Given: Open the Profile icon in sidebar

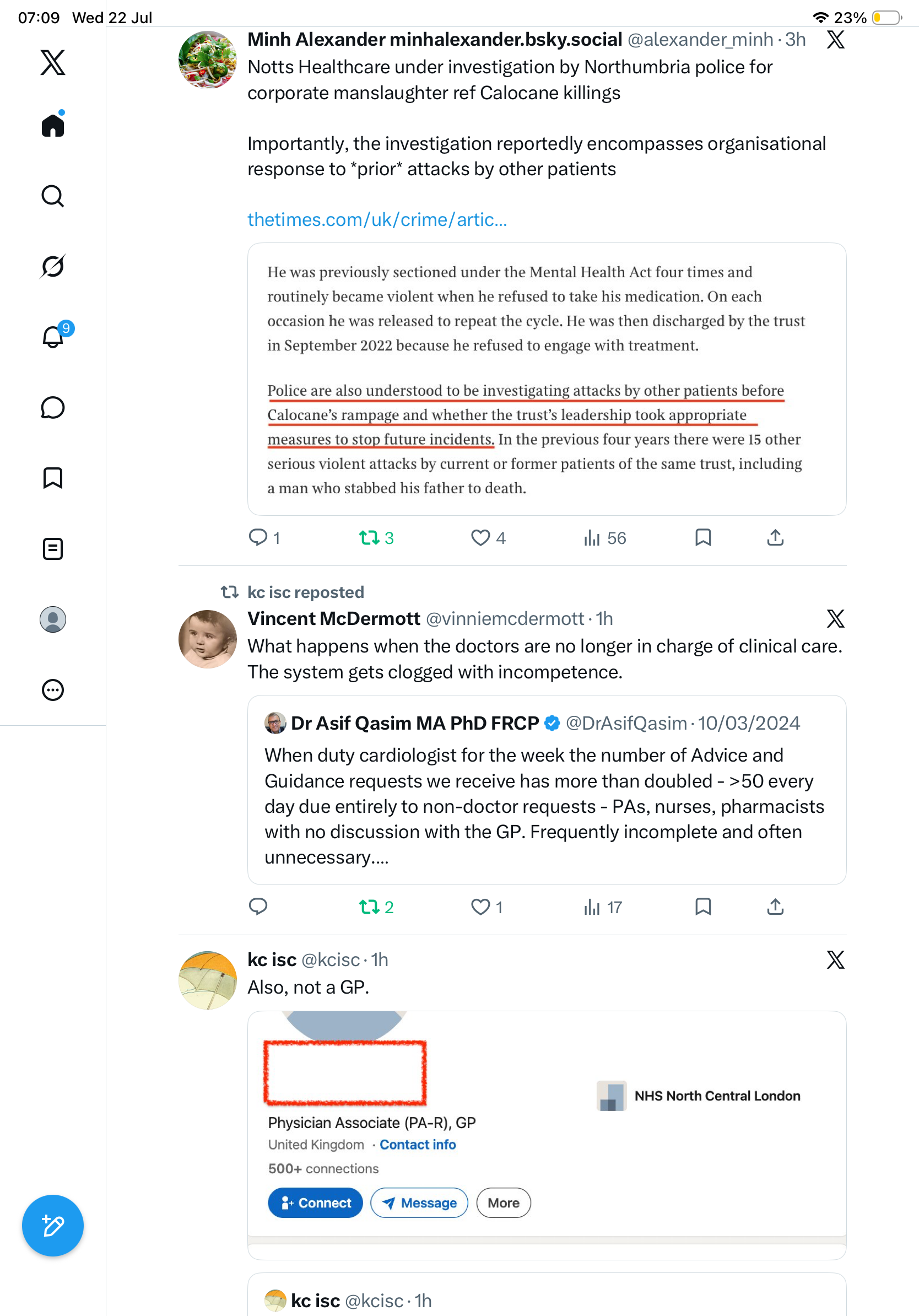Looking at the screenshot, I should (53, 619).
